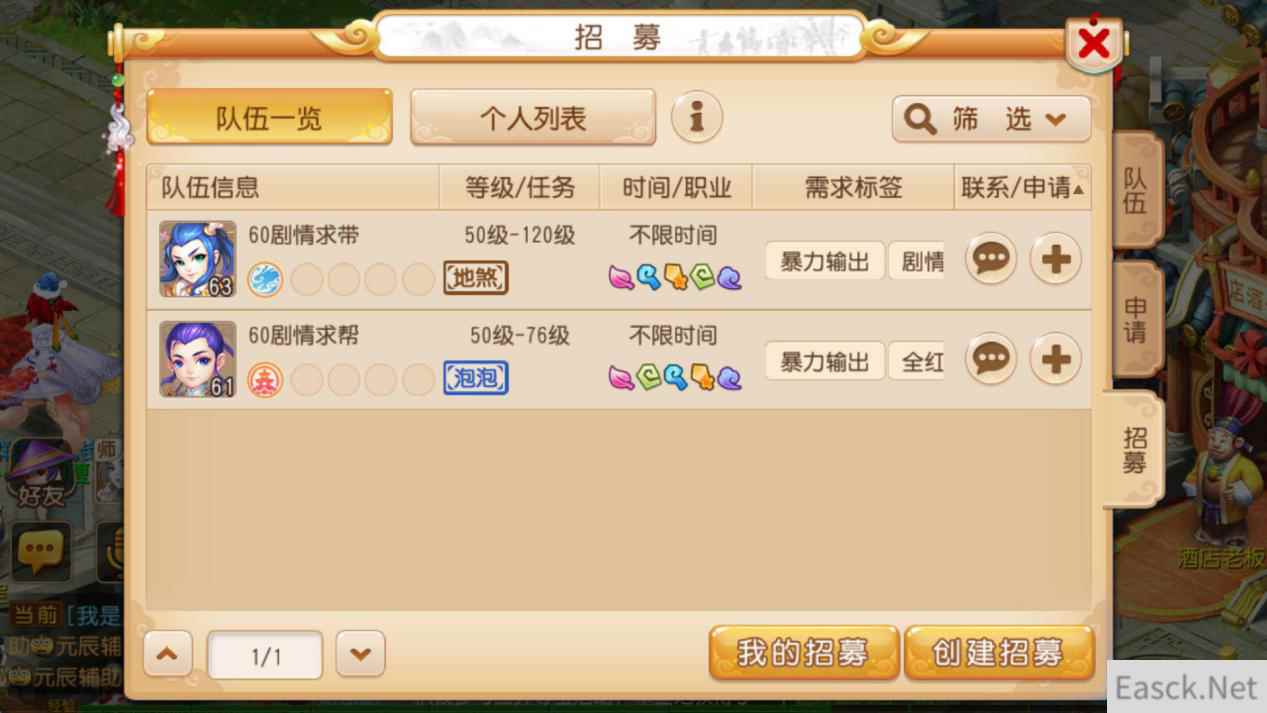Go to the next page with down arrow
The image size is (1267, 713).
click(x=360, y=655)
